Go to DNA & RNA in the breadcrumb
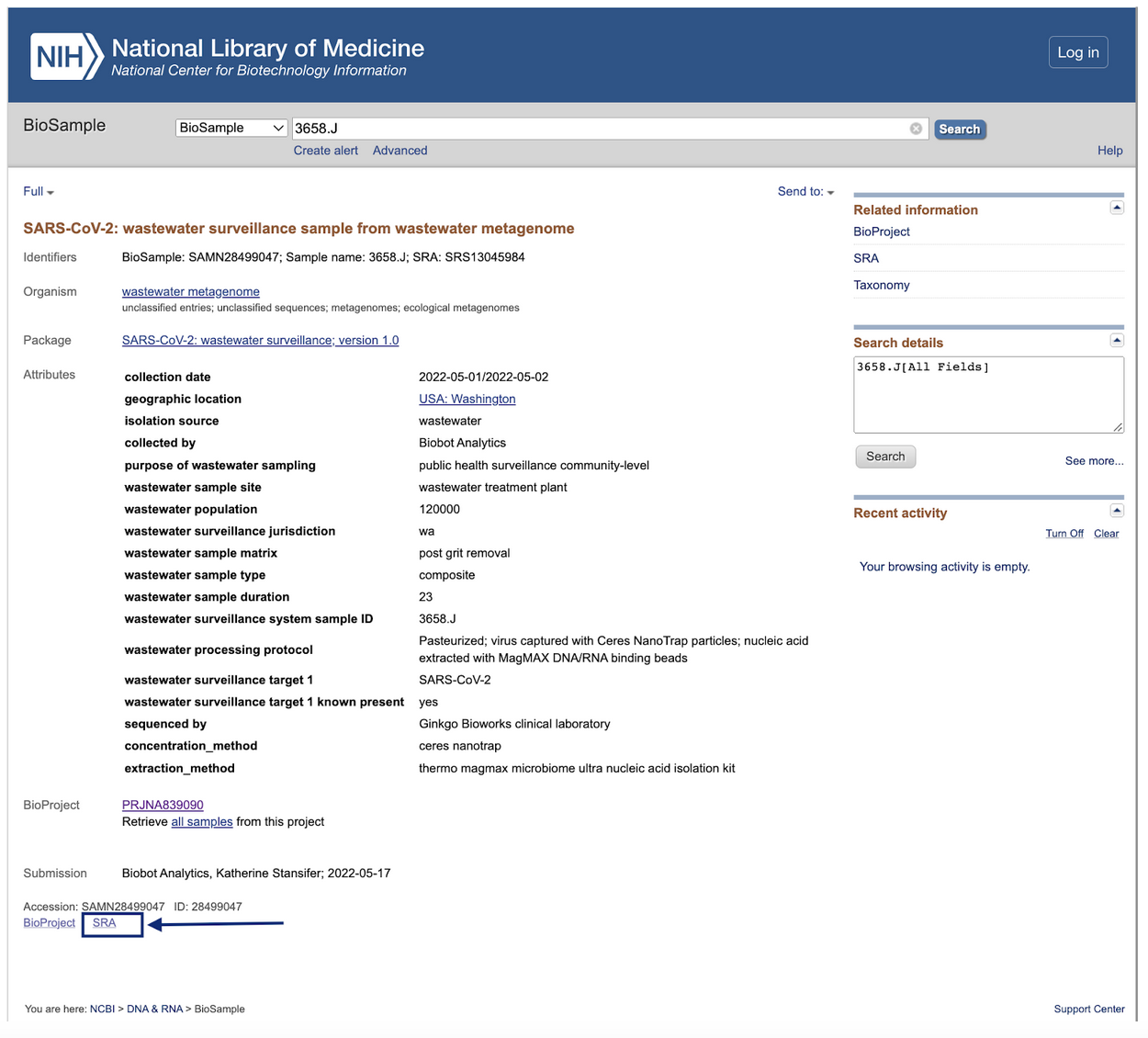 coord(154,1009)
